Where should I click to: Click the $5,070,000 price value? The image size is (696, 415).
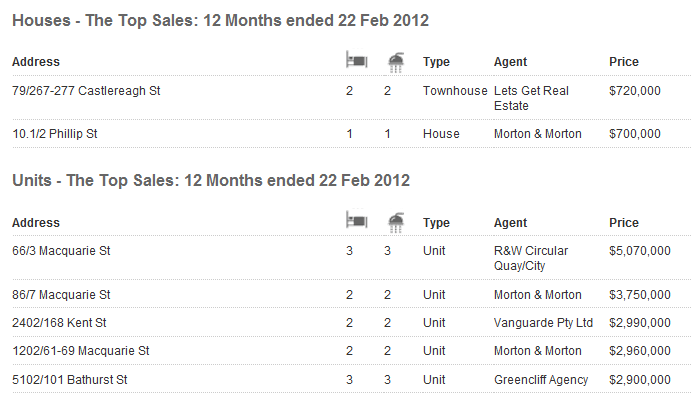[x=640, y=251]
